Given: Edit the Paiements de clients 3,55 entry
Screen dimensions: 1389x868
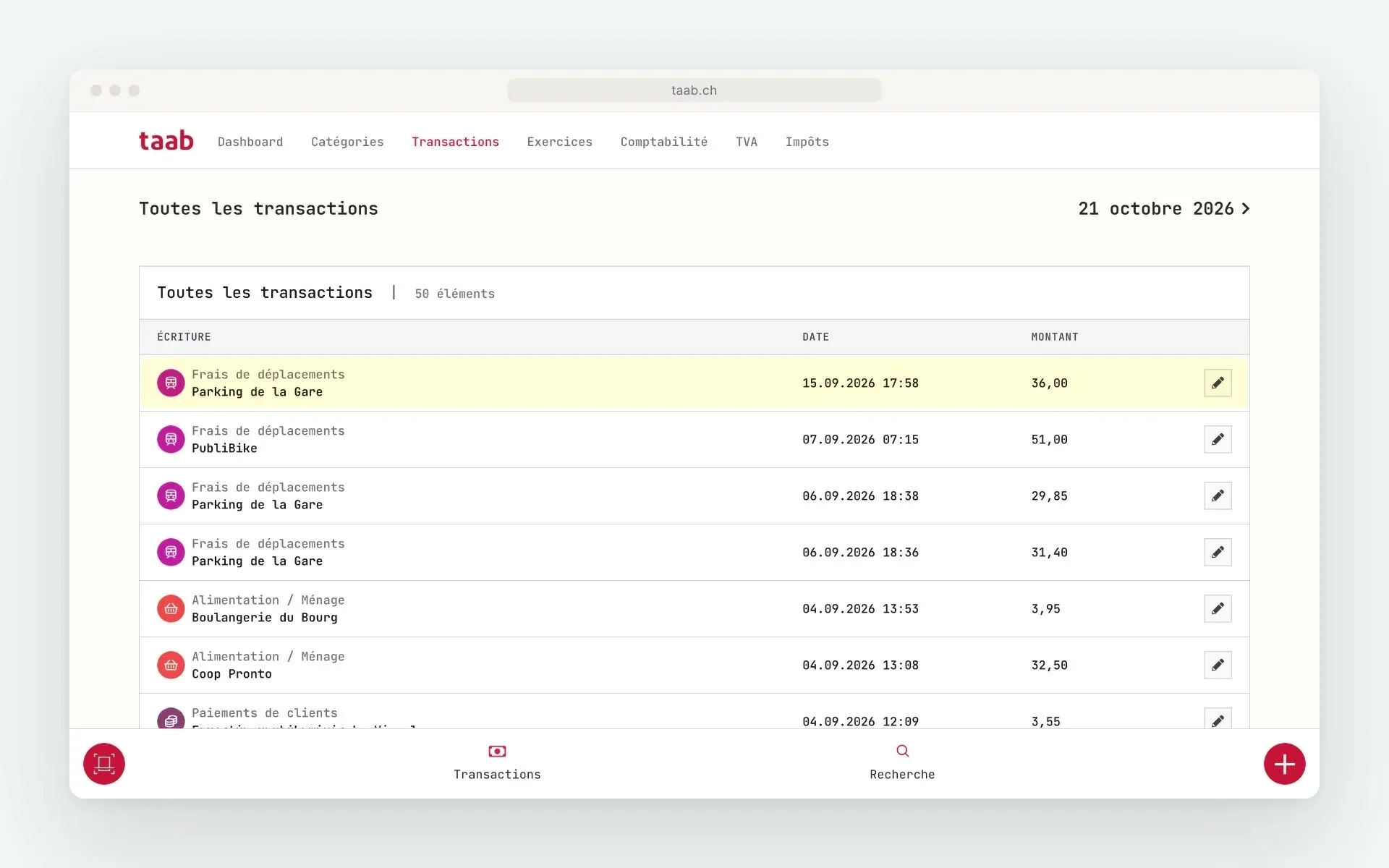Looking at the screenshot, I should 1218,719.
